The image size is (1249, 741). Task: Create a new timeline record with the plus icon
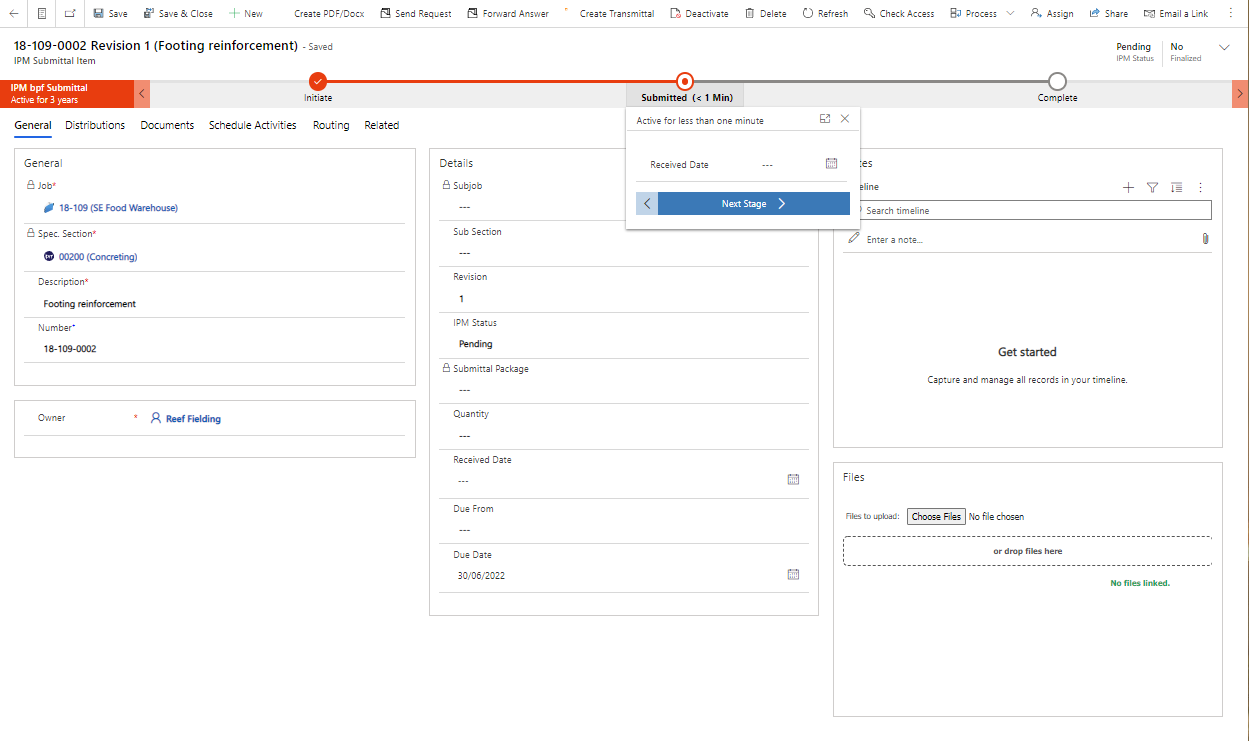click(x=1128, y=187)
